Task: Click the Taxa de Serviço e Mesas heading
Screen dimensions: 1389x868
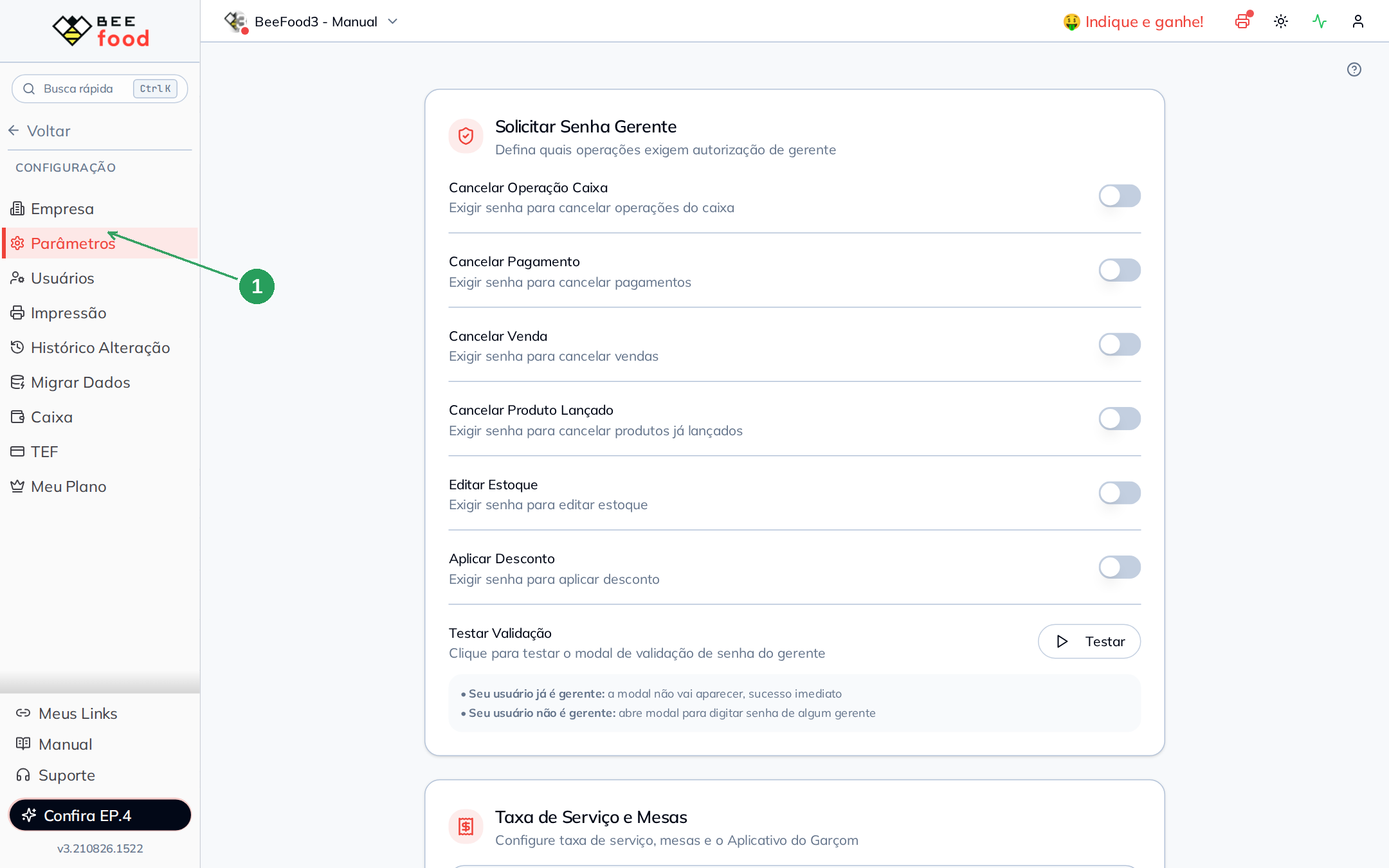Action: click(x=591, y=817)
